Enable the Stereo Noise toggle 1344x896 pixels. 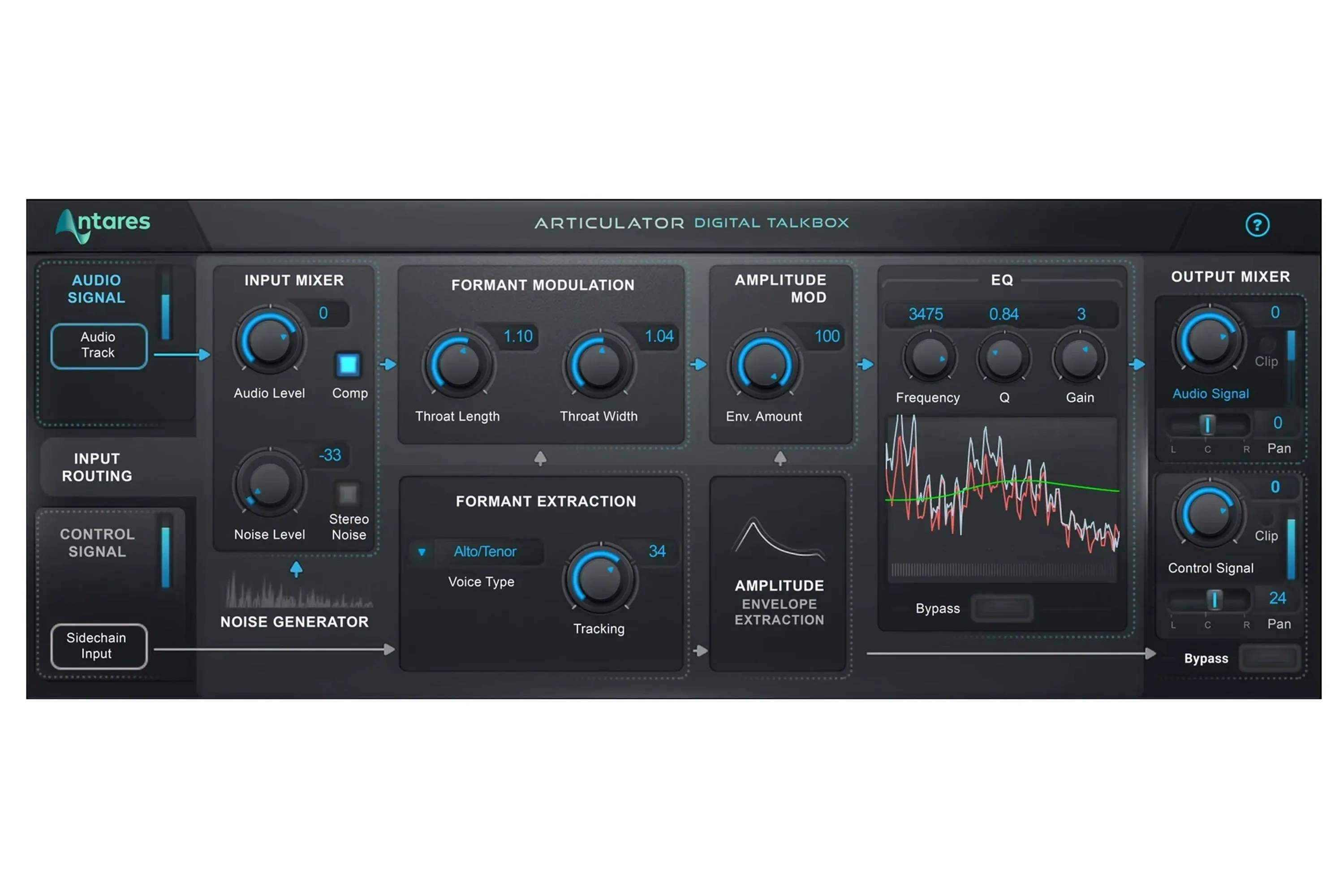348,494
